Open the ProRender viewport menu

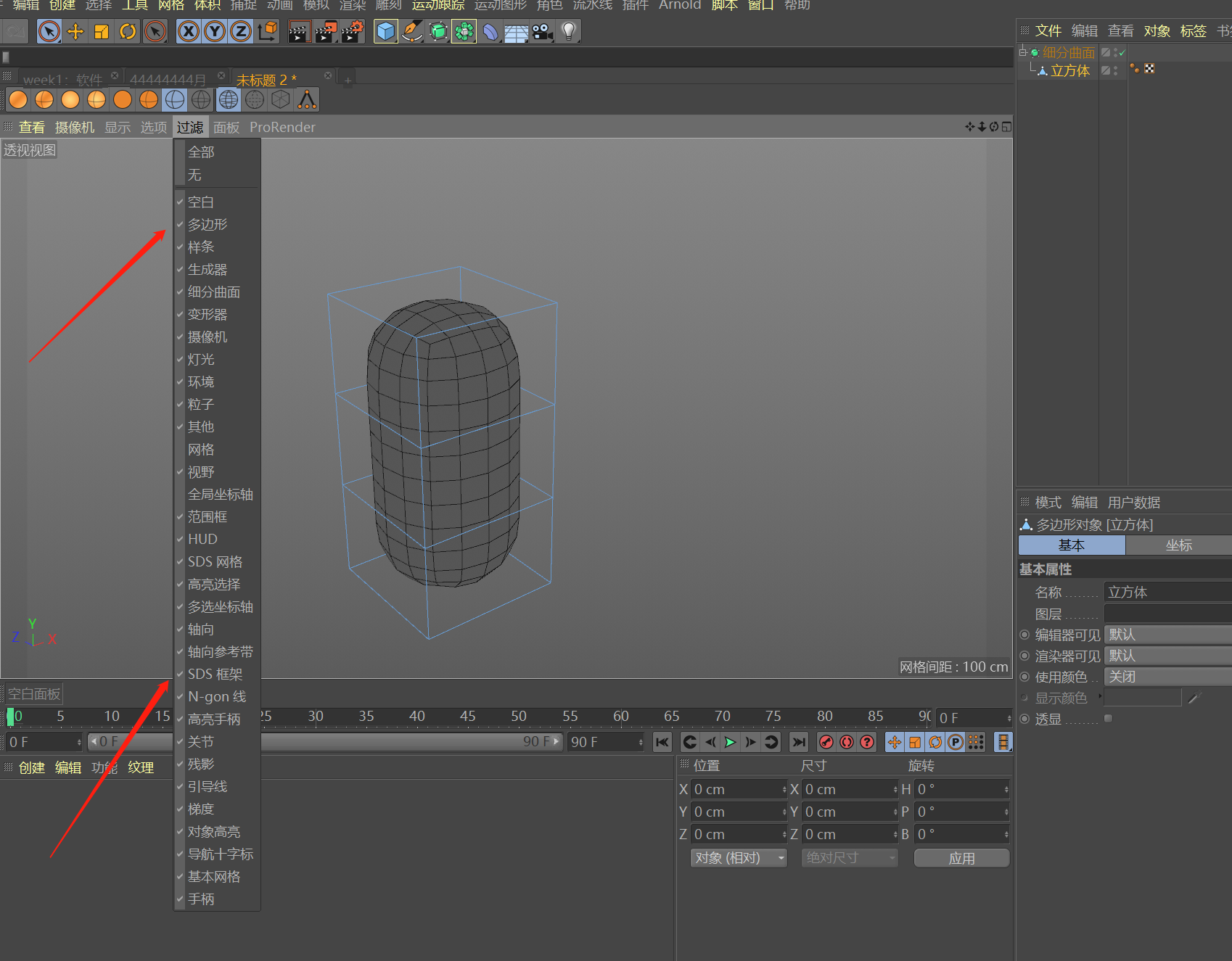pos(282,128)
